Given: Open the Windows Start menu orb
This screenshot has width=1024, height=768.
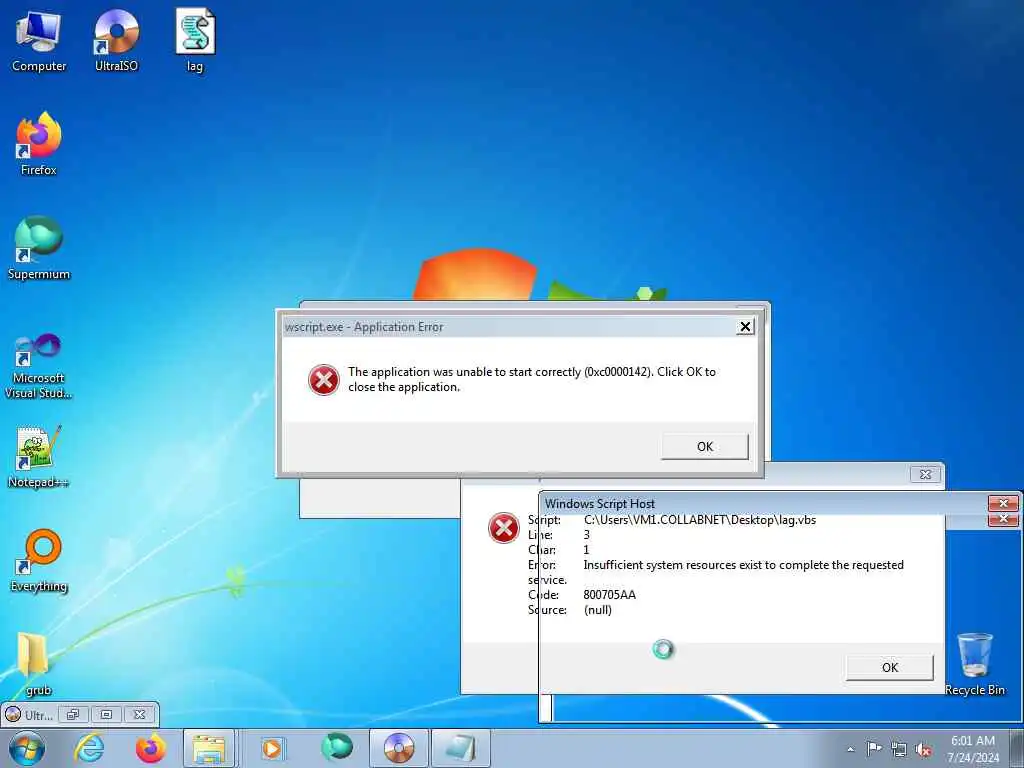Looking at the screenshot, I should click(x=26, y=748).
